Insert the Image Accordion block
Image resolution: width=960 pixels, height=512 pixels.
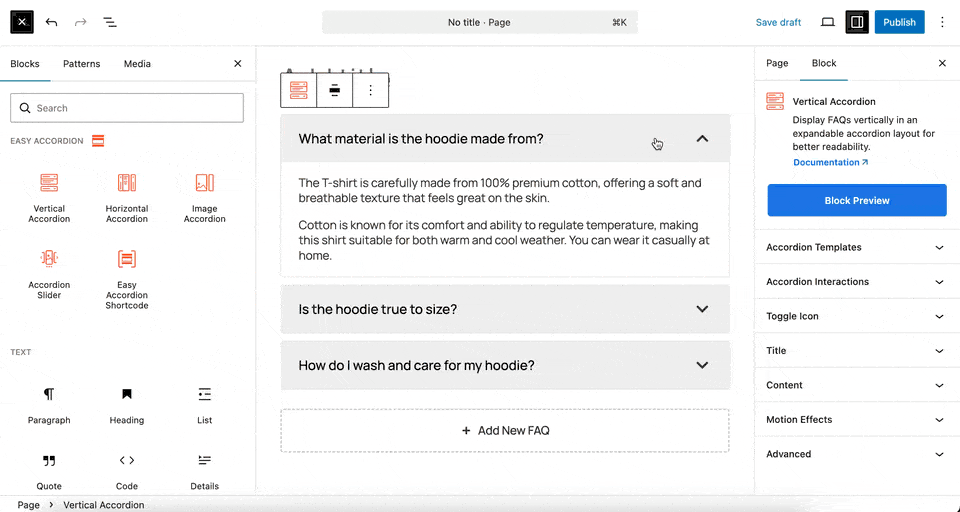point(204,197)
